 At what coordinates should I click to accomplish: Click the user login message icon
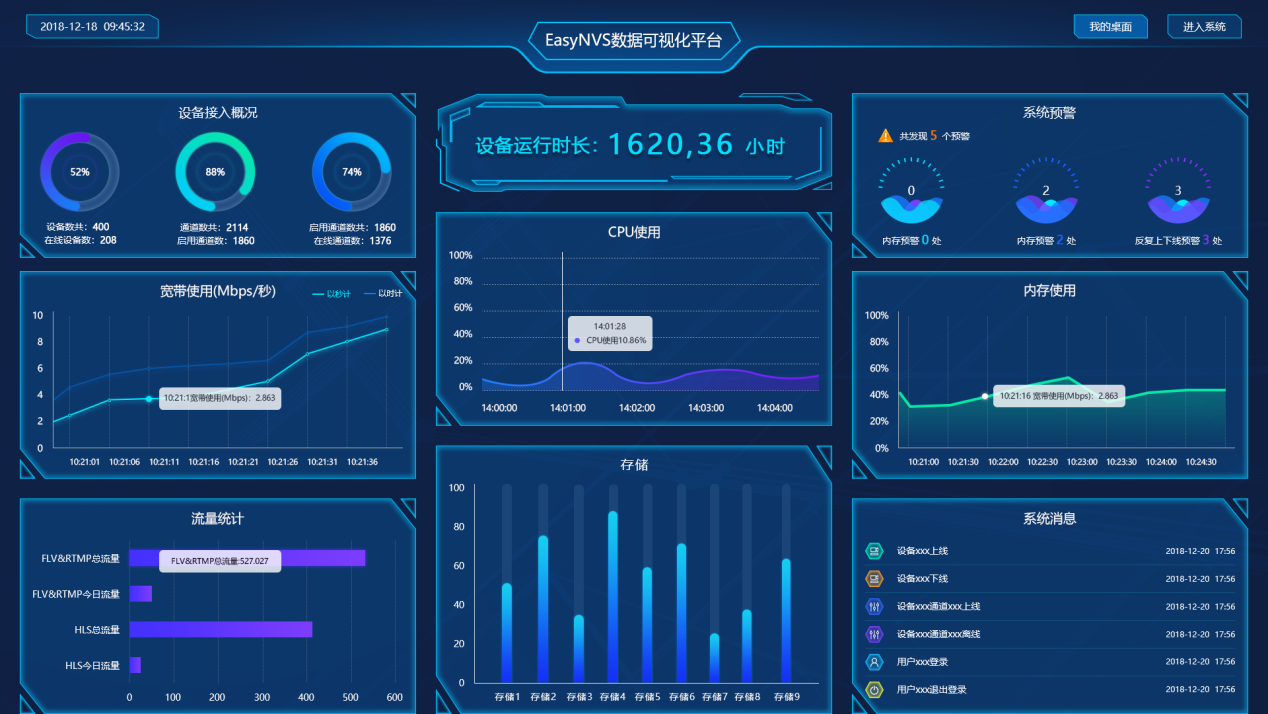pyautogui.click(x=874, y=662)
